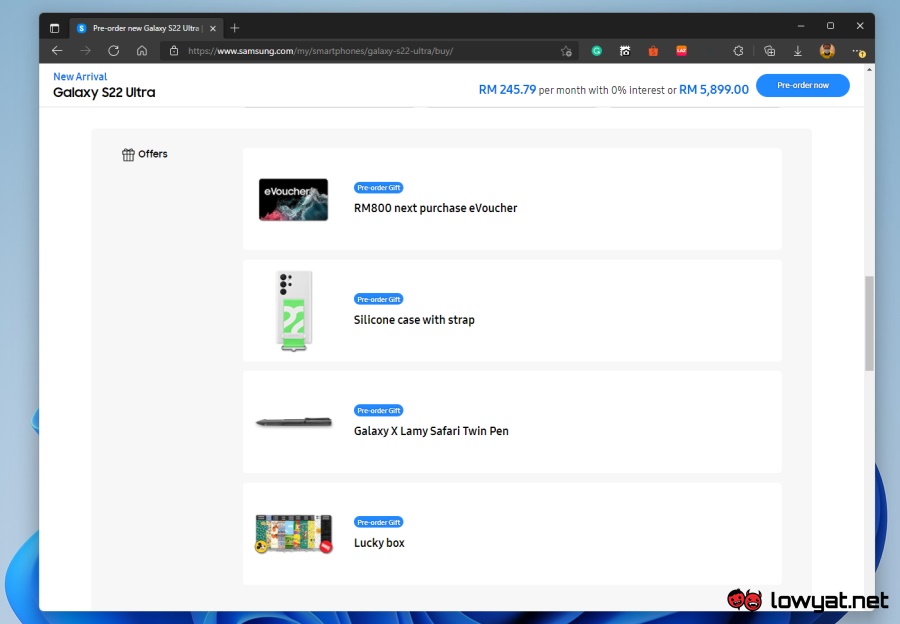Click the Pre-order now button

click(x=802, y=85)
